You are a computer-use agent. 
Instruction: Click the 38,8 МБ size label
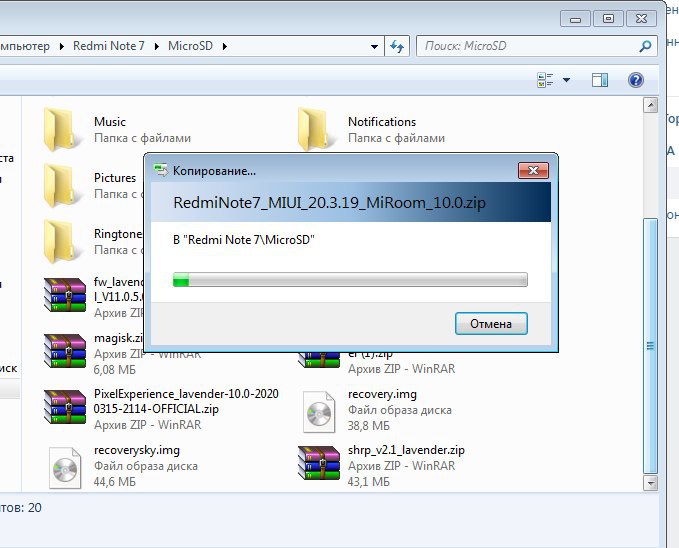point(369,426)
